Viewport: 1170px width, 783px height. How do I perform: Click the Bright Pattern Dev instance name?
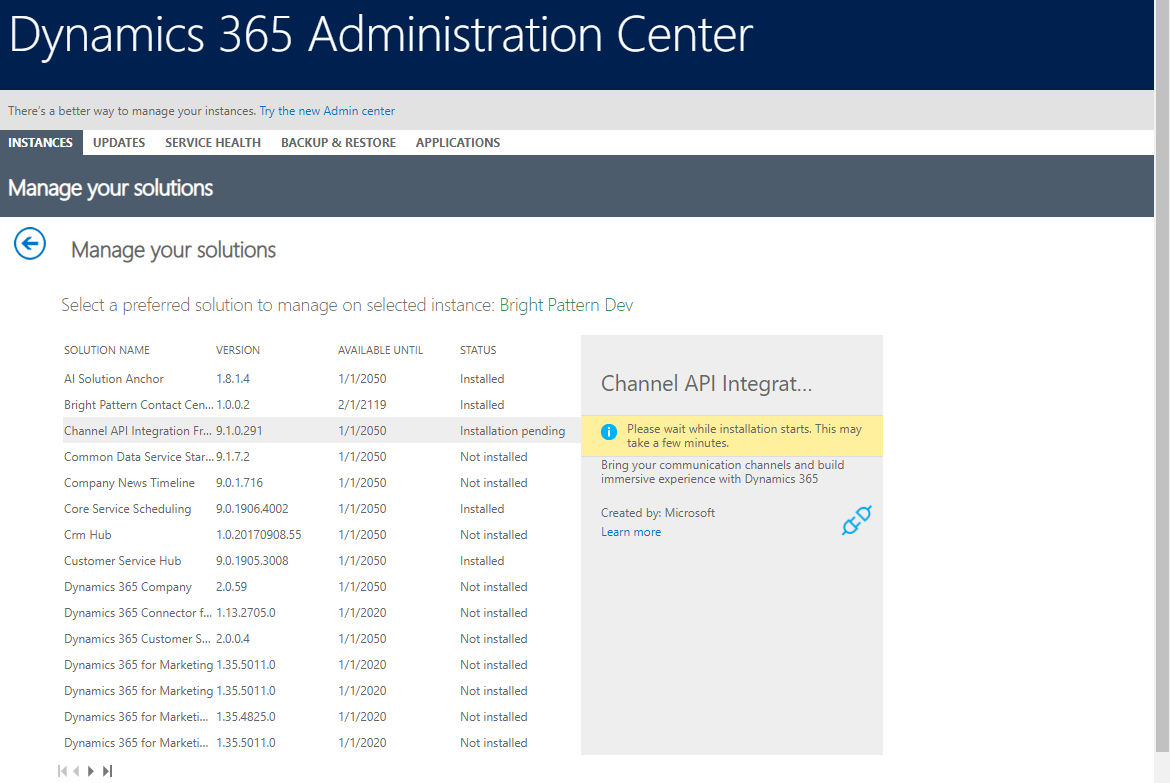click(566, 305)
